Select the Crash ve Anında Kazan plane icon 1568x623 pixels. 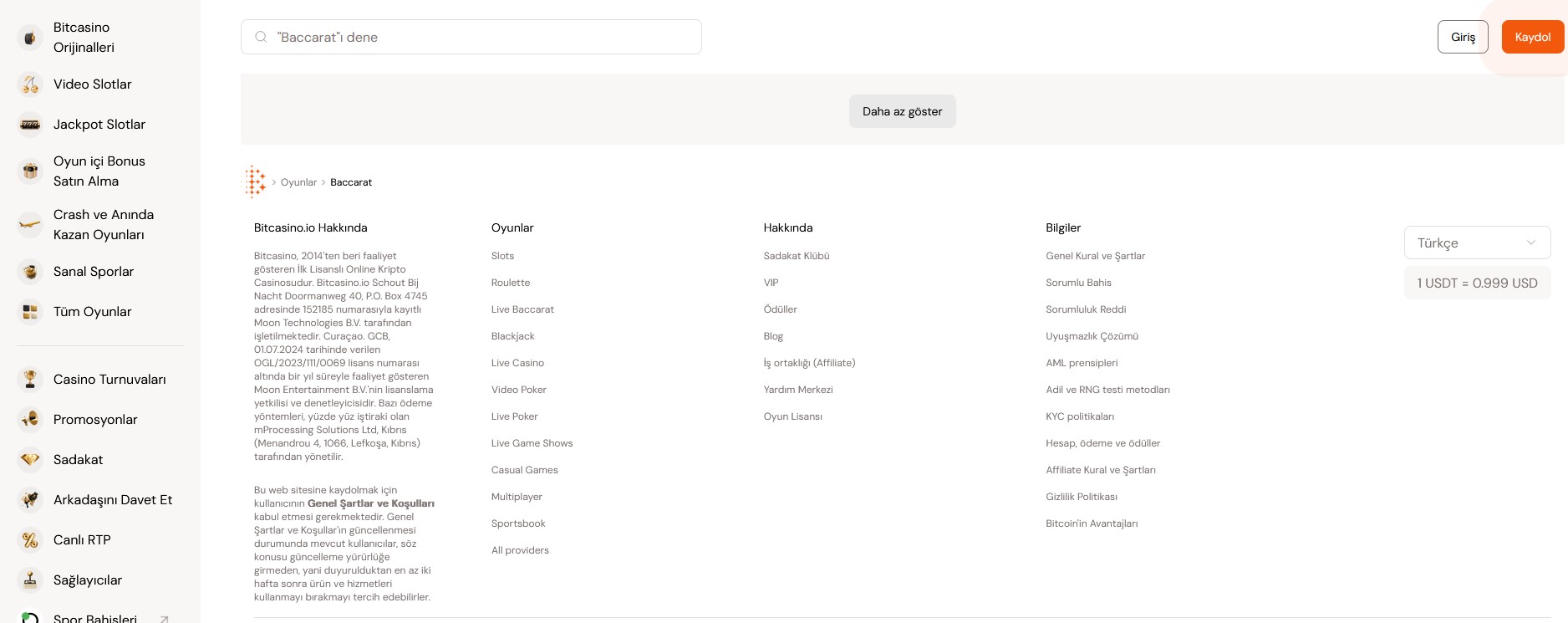coord(30,225)
